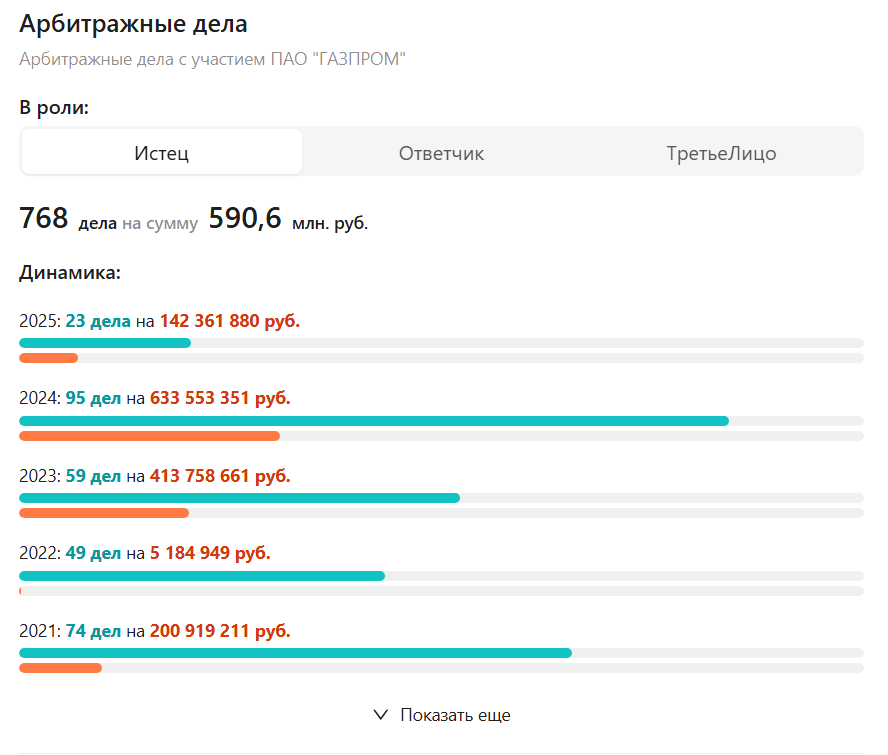The height and width of the screenshot is (755, 888).
Task: Open the 95 дел link for 2024
Action: (x=93, y=398)
